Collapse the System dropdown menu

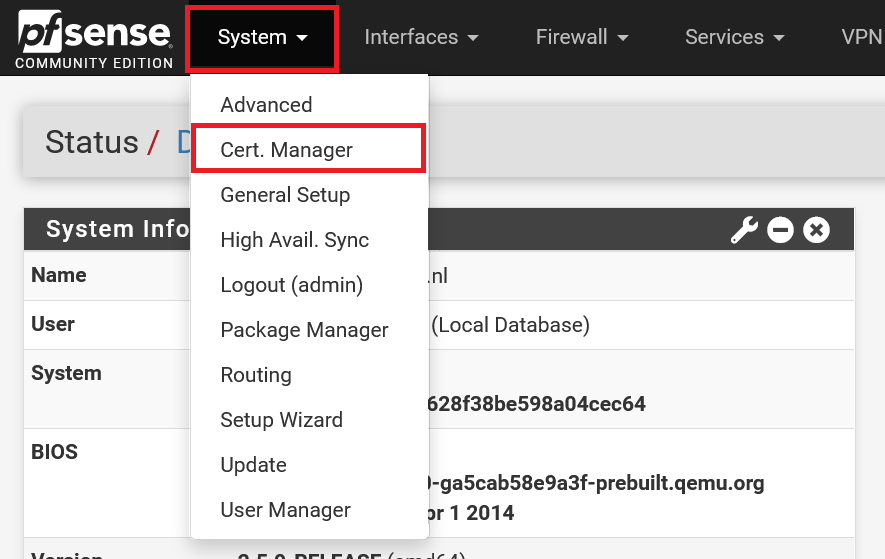262,38
